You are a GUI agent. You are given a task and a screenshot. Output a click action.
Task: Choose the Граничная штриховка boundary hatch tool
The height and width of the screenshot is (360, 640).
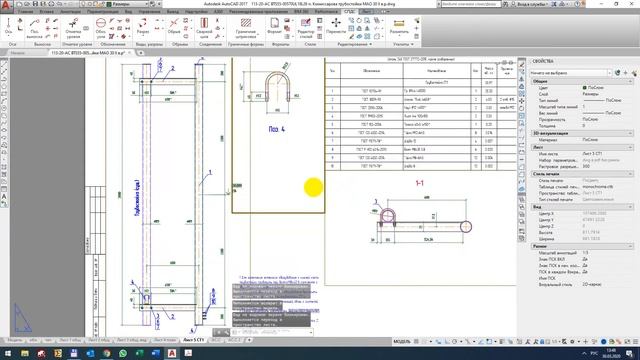(x=246, y=28)
